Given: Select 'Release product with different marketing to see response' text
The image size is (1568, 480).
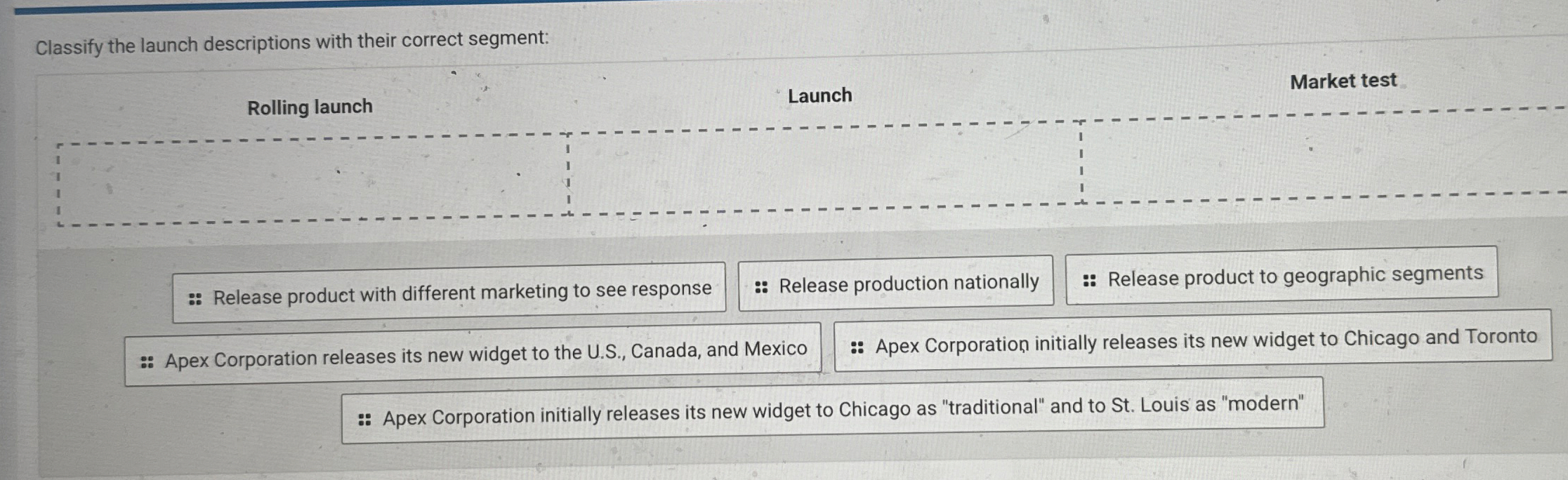Looking at the screenshot, I should tap(462, 293).
